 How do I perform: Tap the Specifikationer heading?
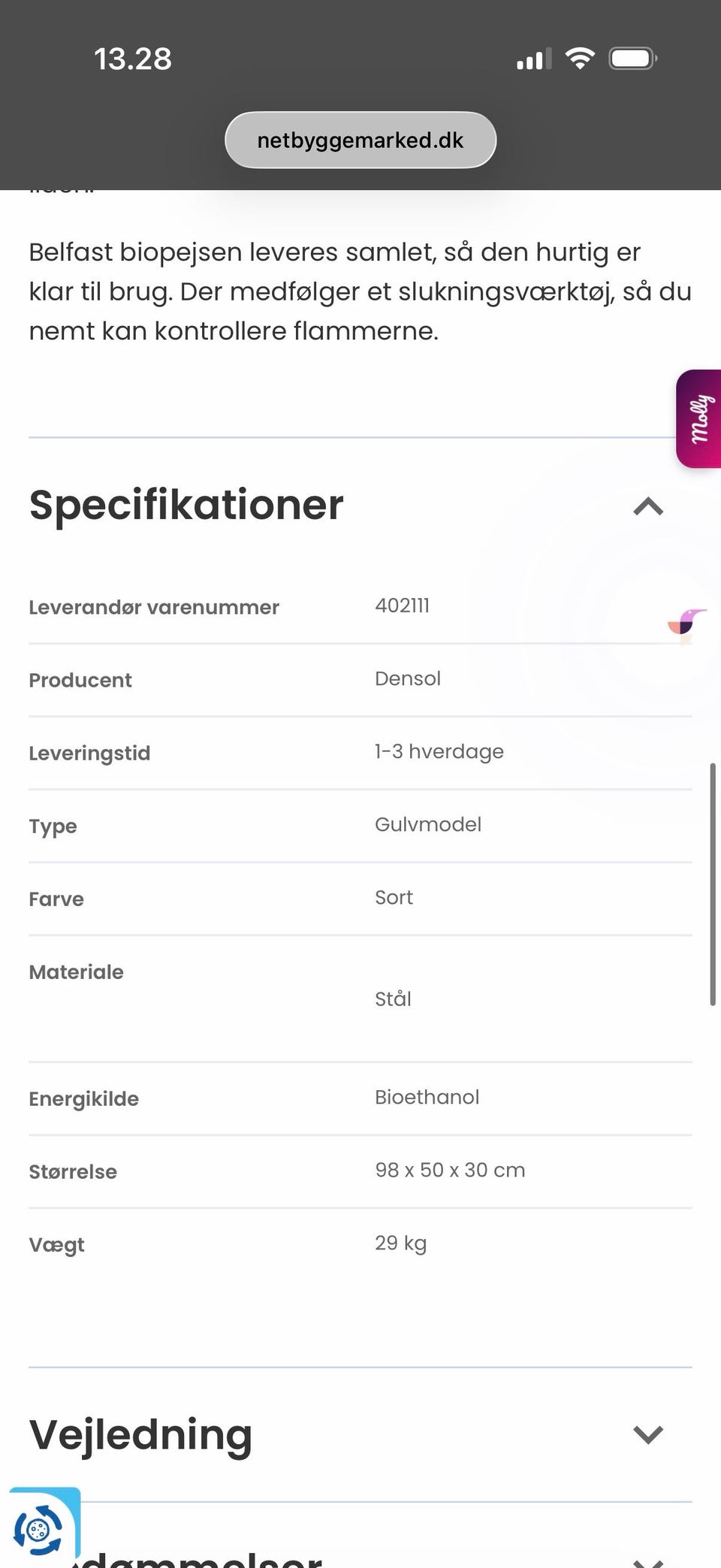point(186,505)
